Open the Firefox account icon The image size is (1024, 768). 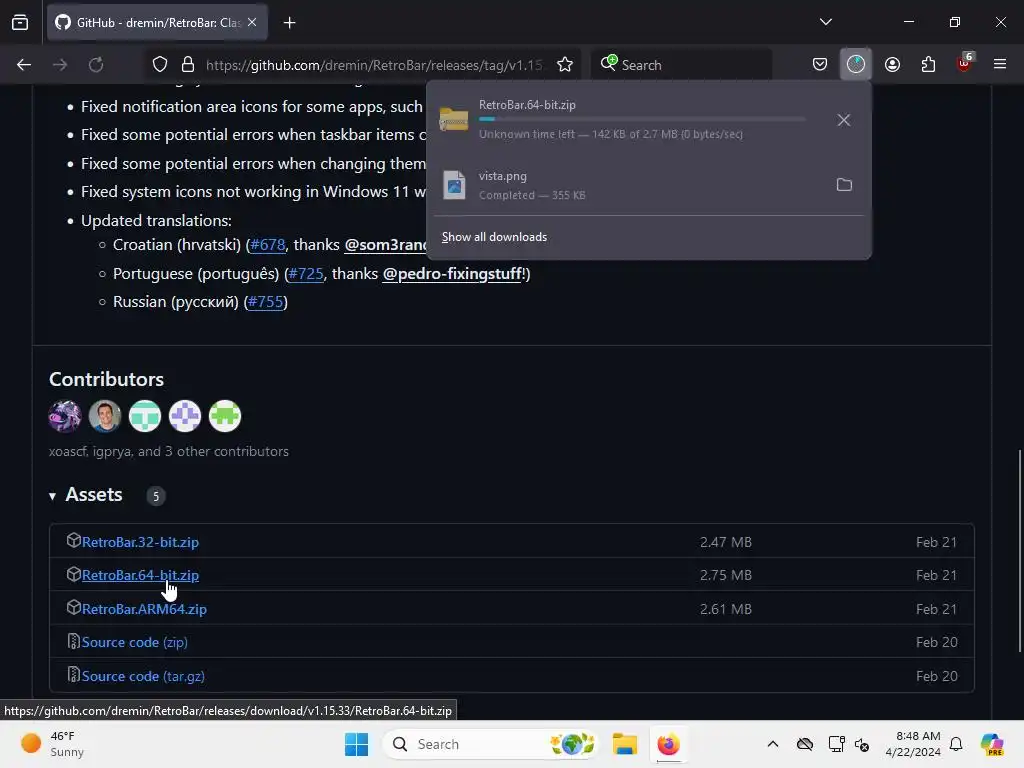coord(892,65)
